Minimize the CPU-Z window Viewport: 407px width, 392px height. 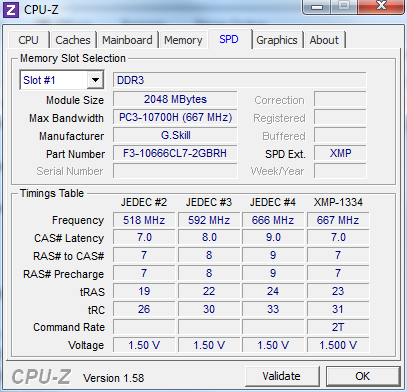(316, 7)
